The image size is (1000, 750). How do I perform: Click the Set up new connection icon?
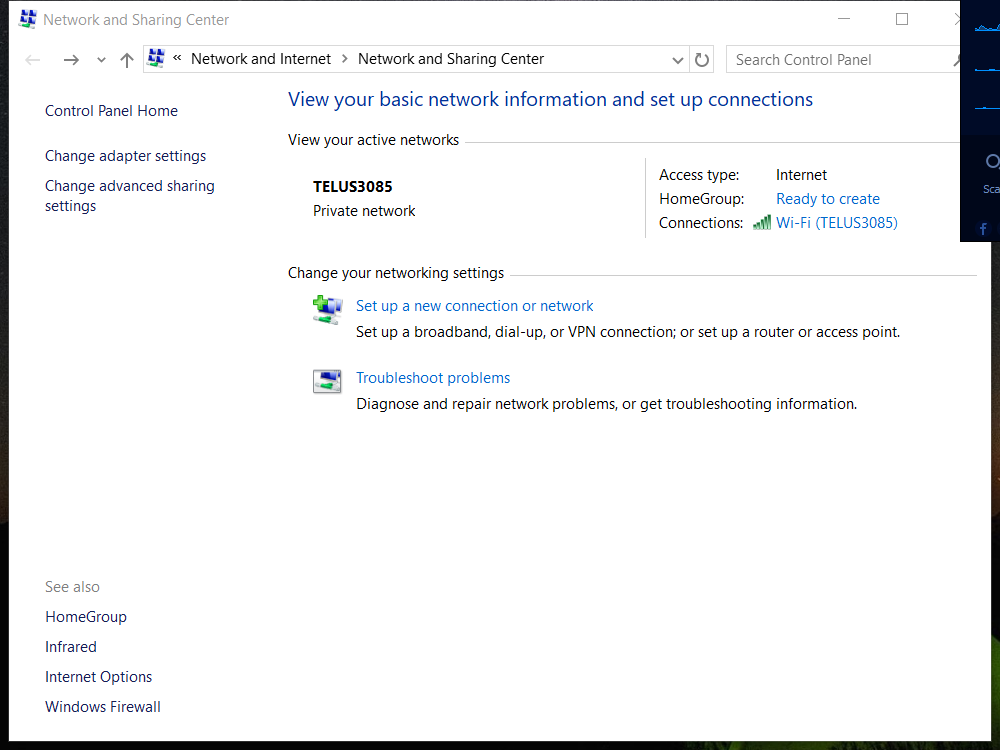click(x=327, y=309)
